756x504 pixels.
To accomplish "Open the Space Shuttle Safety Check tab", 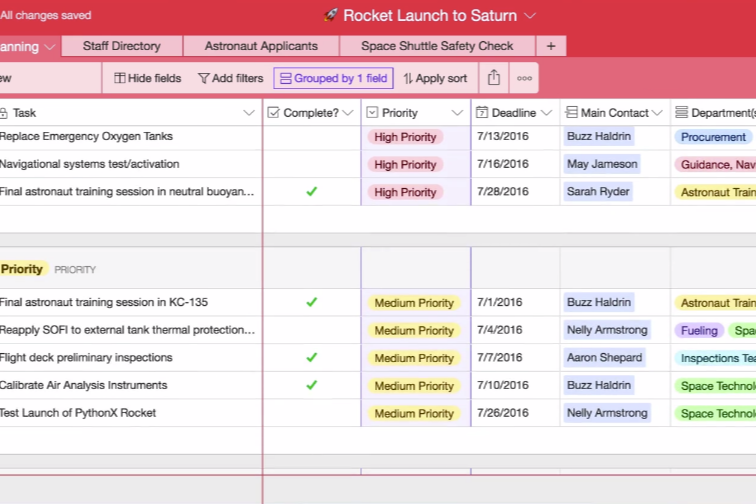I will 437,46.
